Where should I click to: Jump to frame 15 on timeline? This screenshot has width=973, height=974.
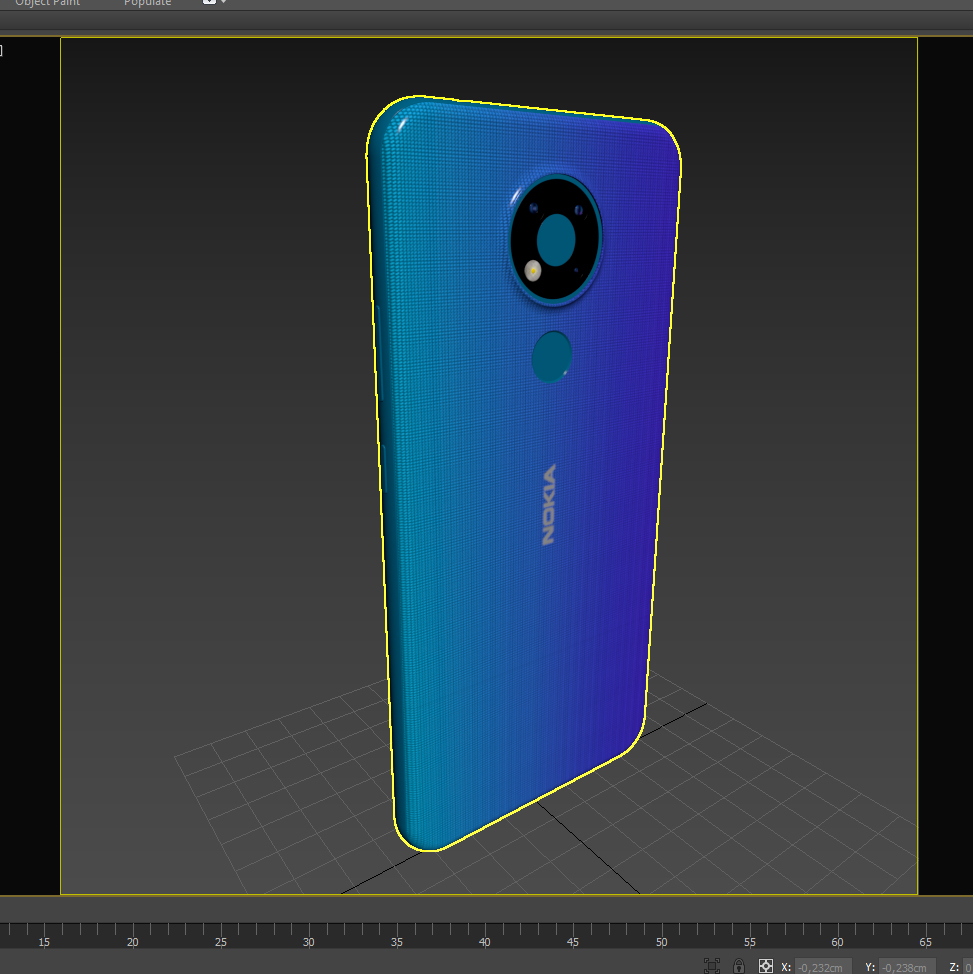click(44, 942)
